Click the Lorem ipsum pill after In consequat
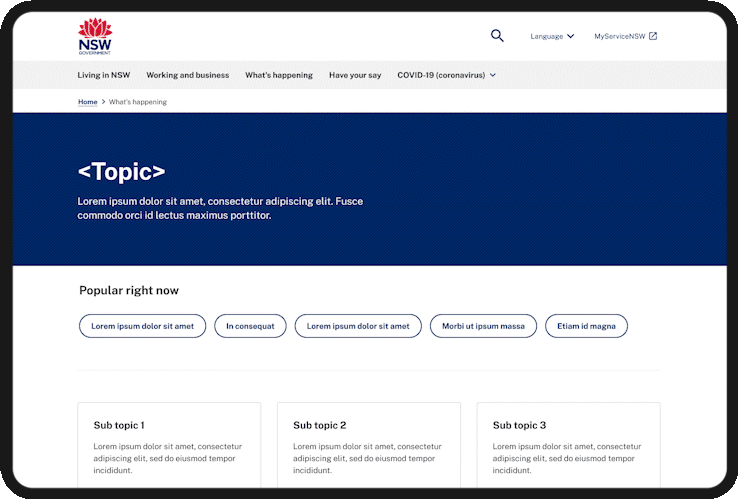The image size is (738, 499). (358, 326)
